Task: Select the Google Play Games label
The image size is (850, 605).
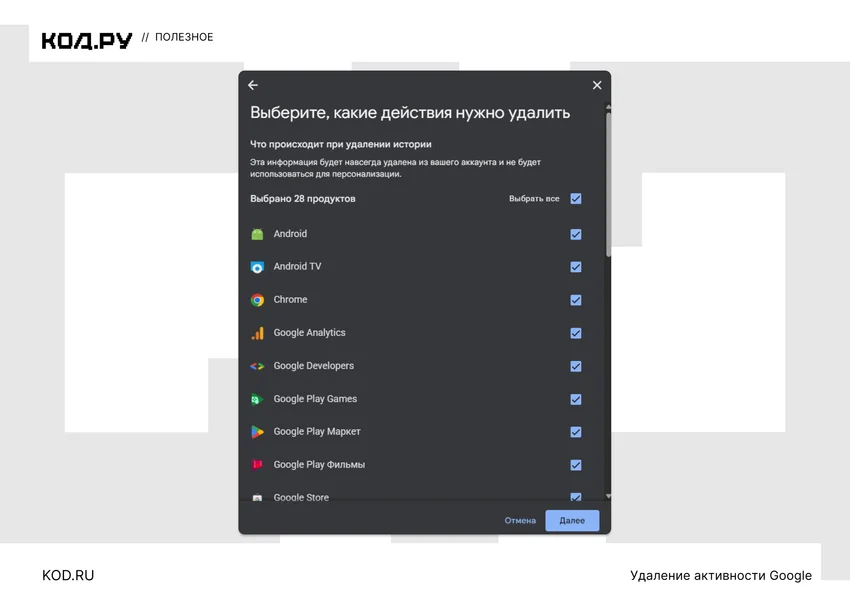Action: (315, 398)
